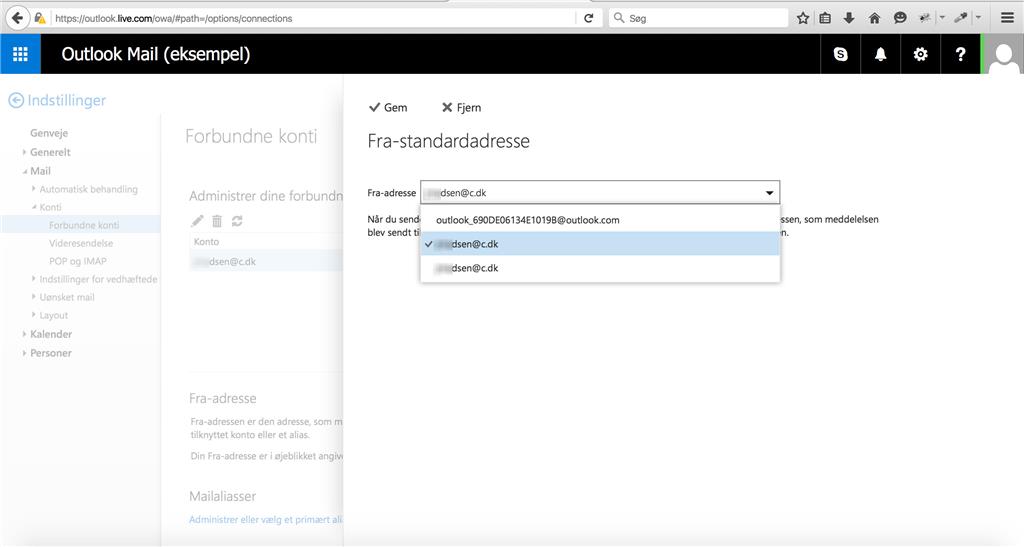Open Skype from the header bar
The image size is (1024, 547).
[x=840, y=54]
